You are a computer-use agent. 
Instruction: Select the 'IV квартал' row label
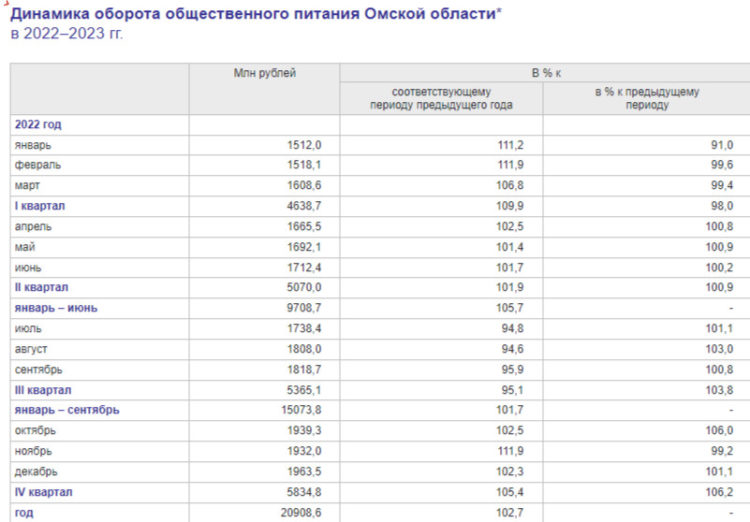[43, 492]
